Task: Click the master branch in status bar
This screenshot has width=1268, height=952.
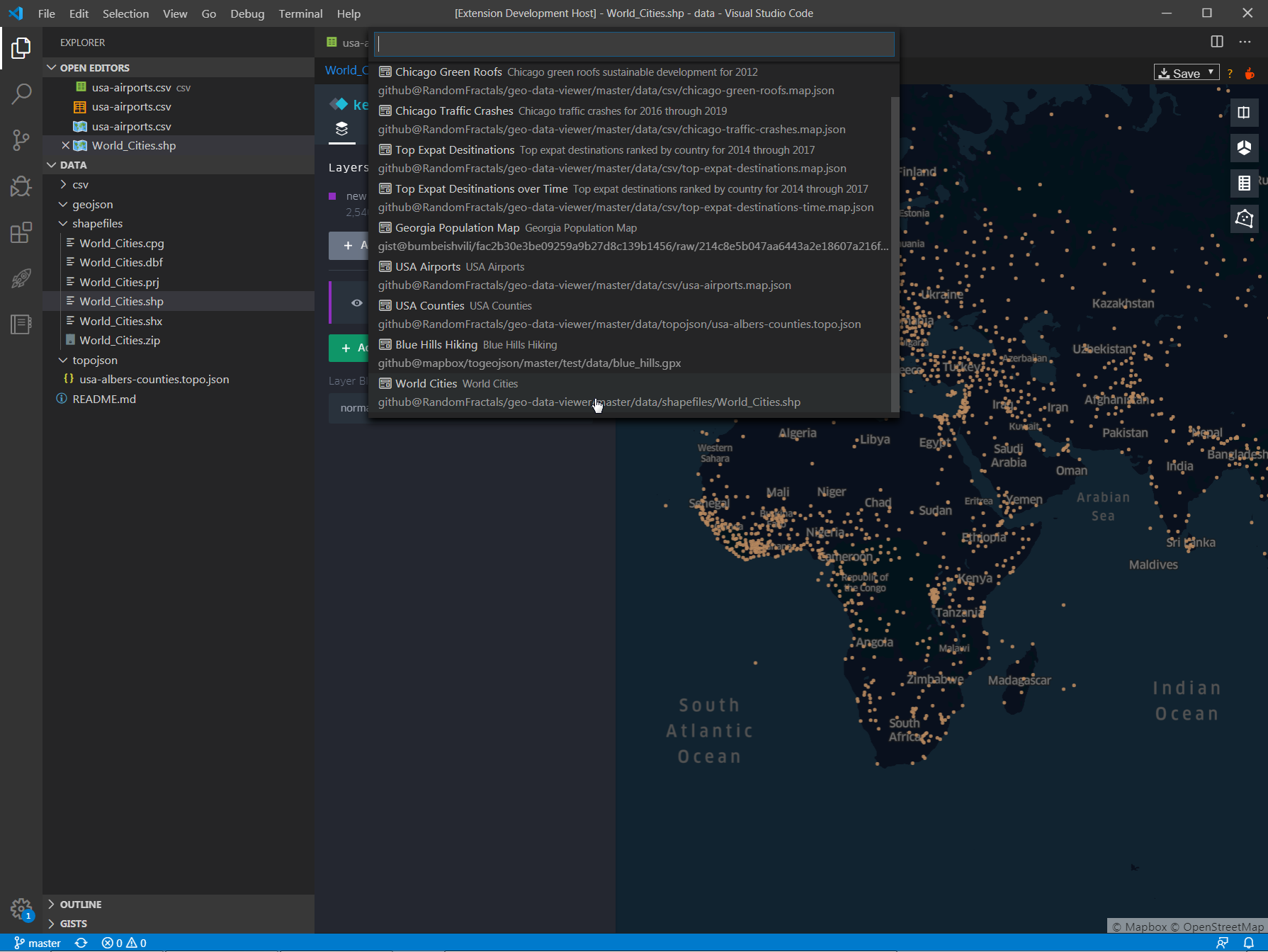Action: 38,943
